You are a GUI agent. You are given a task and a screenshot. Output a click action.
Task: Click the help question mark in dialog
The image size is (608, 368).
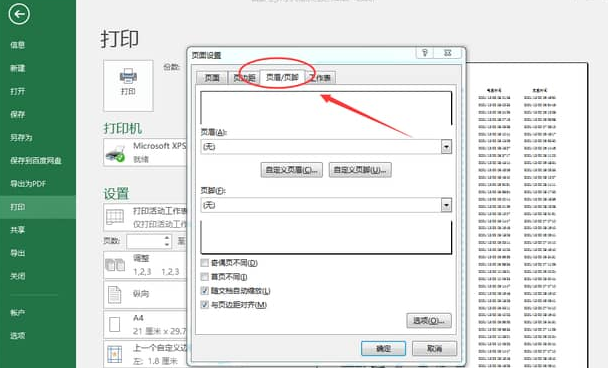425,53
